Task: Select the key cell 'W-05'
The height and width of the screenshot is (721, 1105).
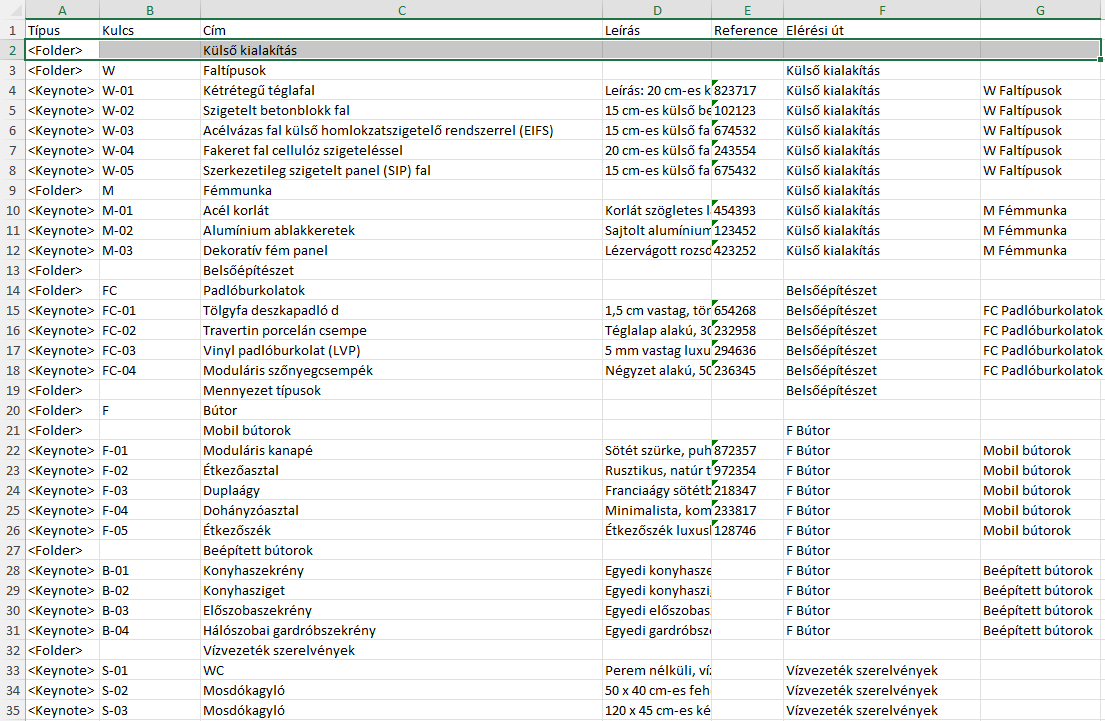Action: (148, 170)
